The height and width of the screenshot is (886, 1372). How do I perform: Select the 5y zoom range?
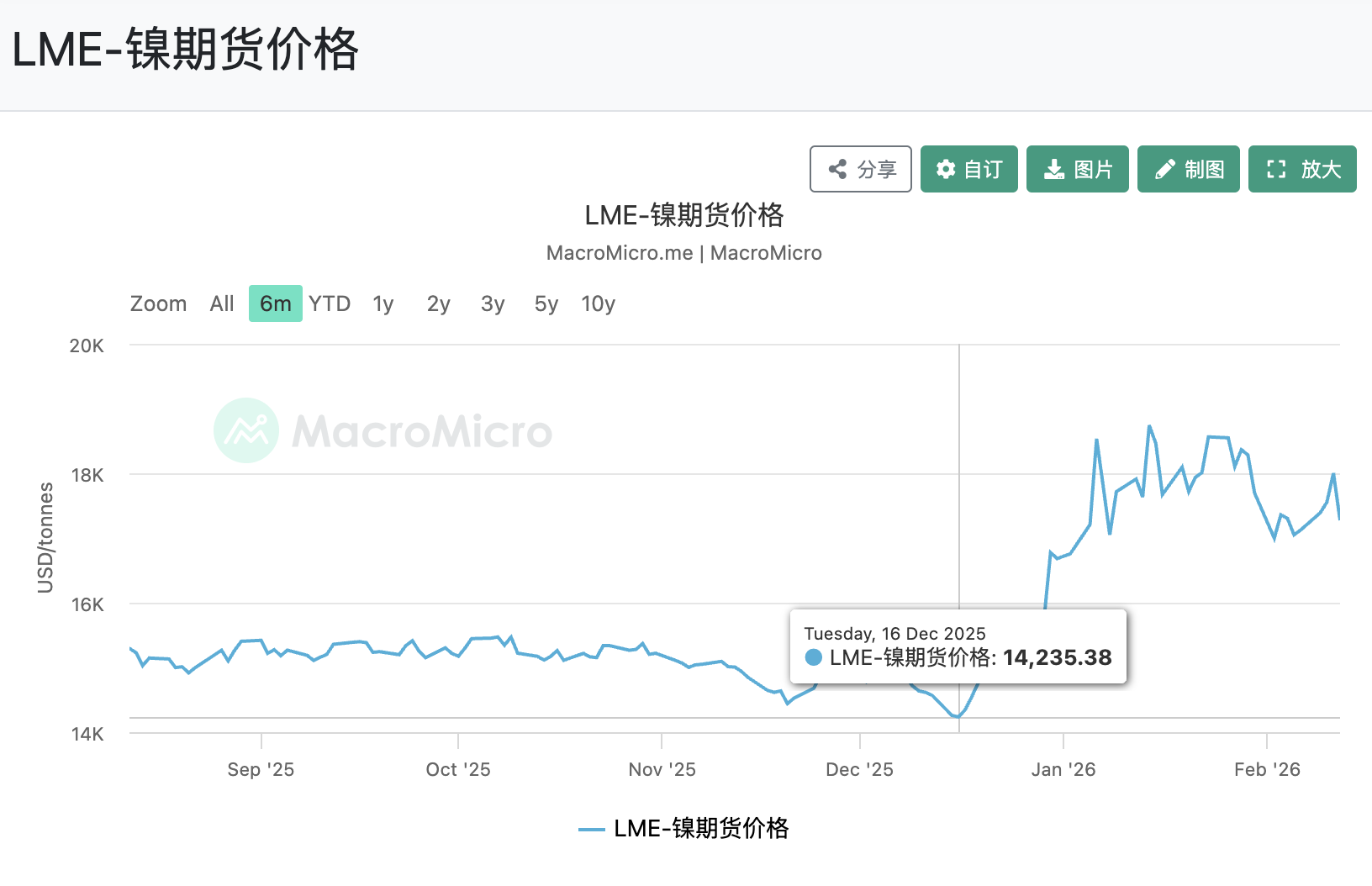tap(545, 303)
